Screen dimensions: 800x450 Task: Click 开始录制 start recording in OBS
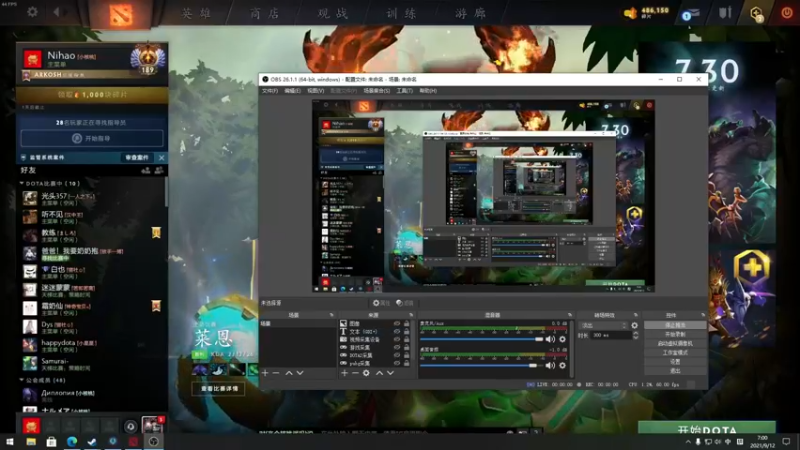[x=675, y=334]
